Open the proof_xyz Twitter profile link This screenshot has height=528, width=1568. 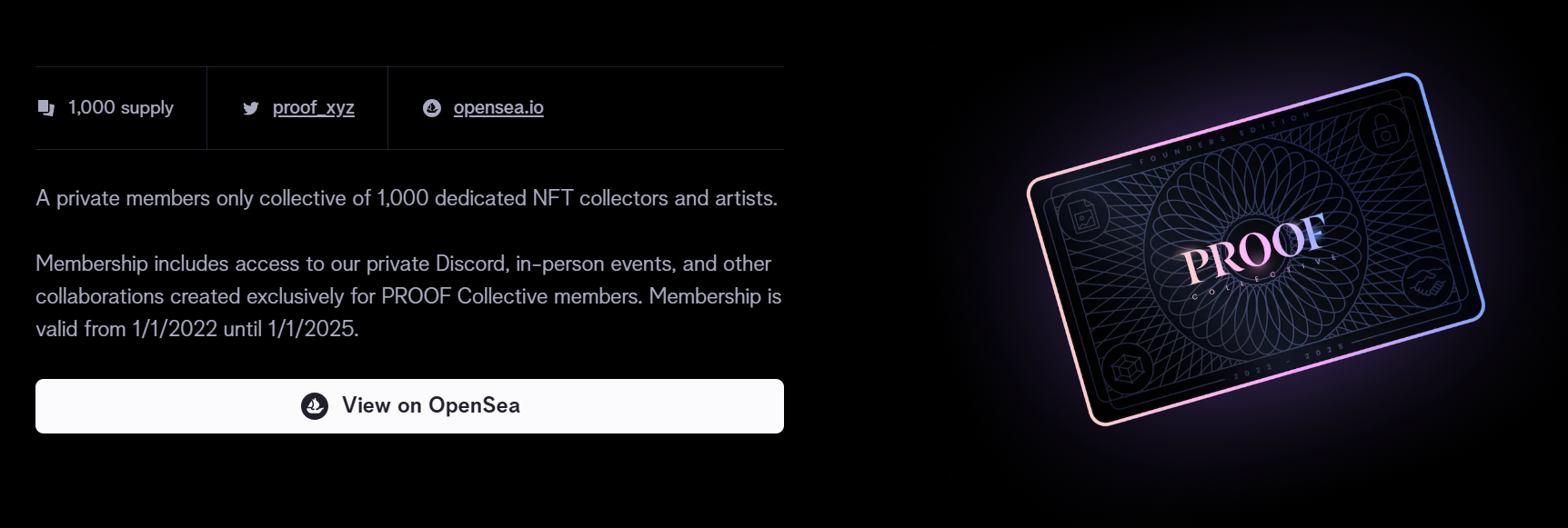pos(314,107)
